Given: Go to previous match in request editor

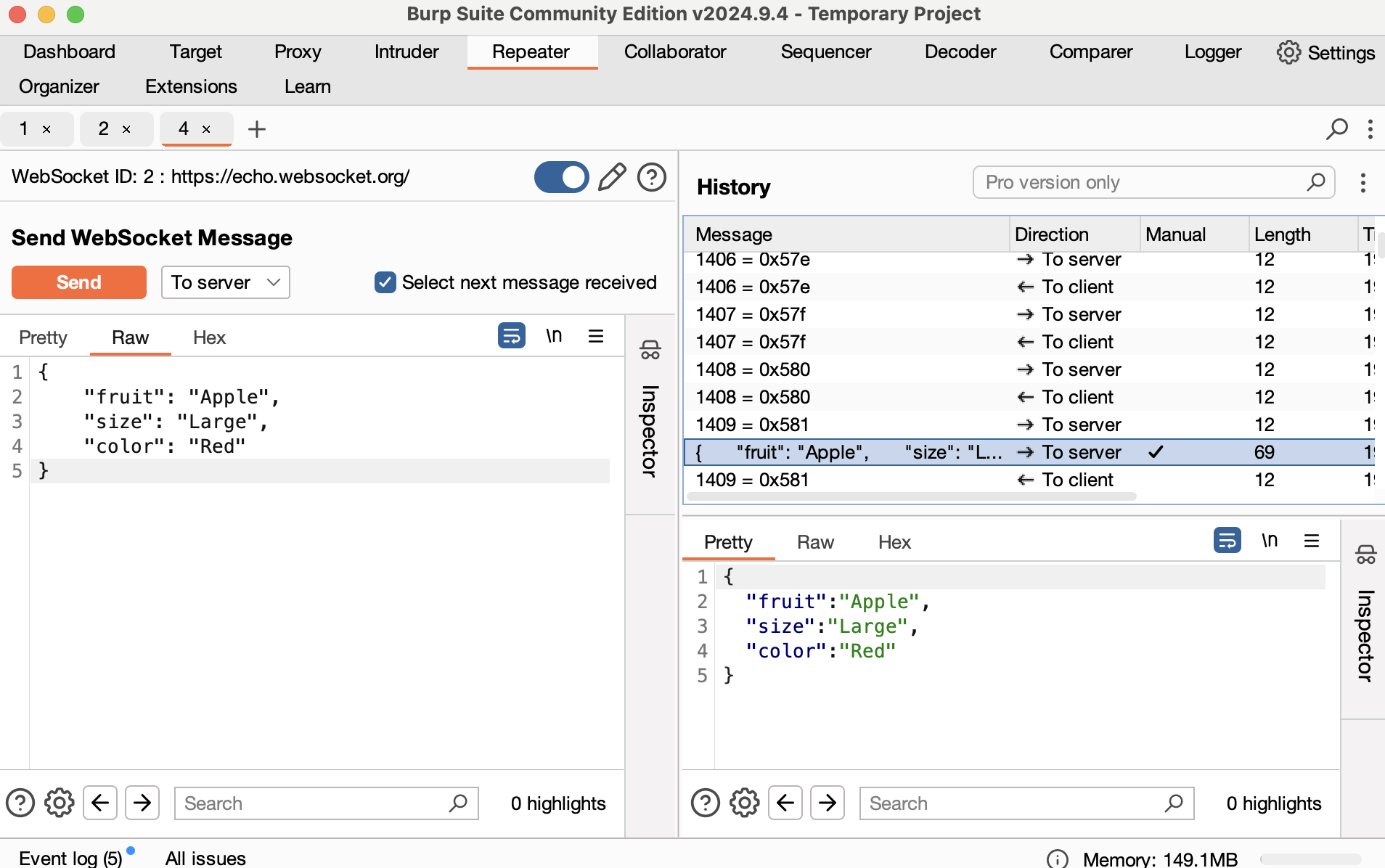Looking at the screenshot, I should tap(100, 803).
